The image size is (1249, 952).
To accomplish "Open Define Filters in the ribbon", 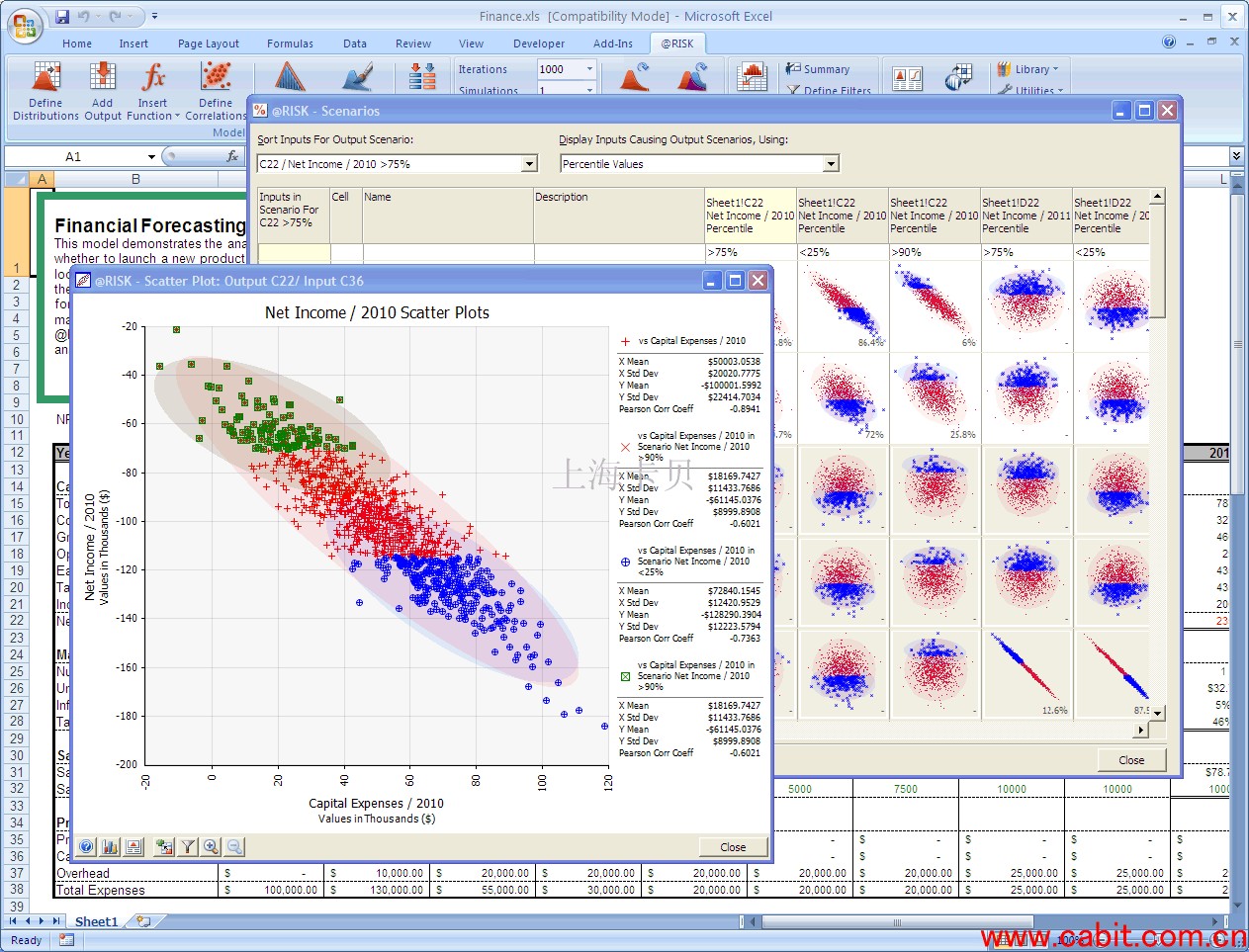I will pos(829,90).
